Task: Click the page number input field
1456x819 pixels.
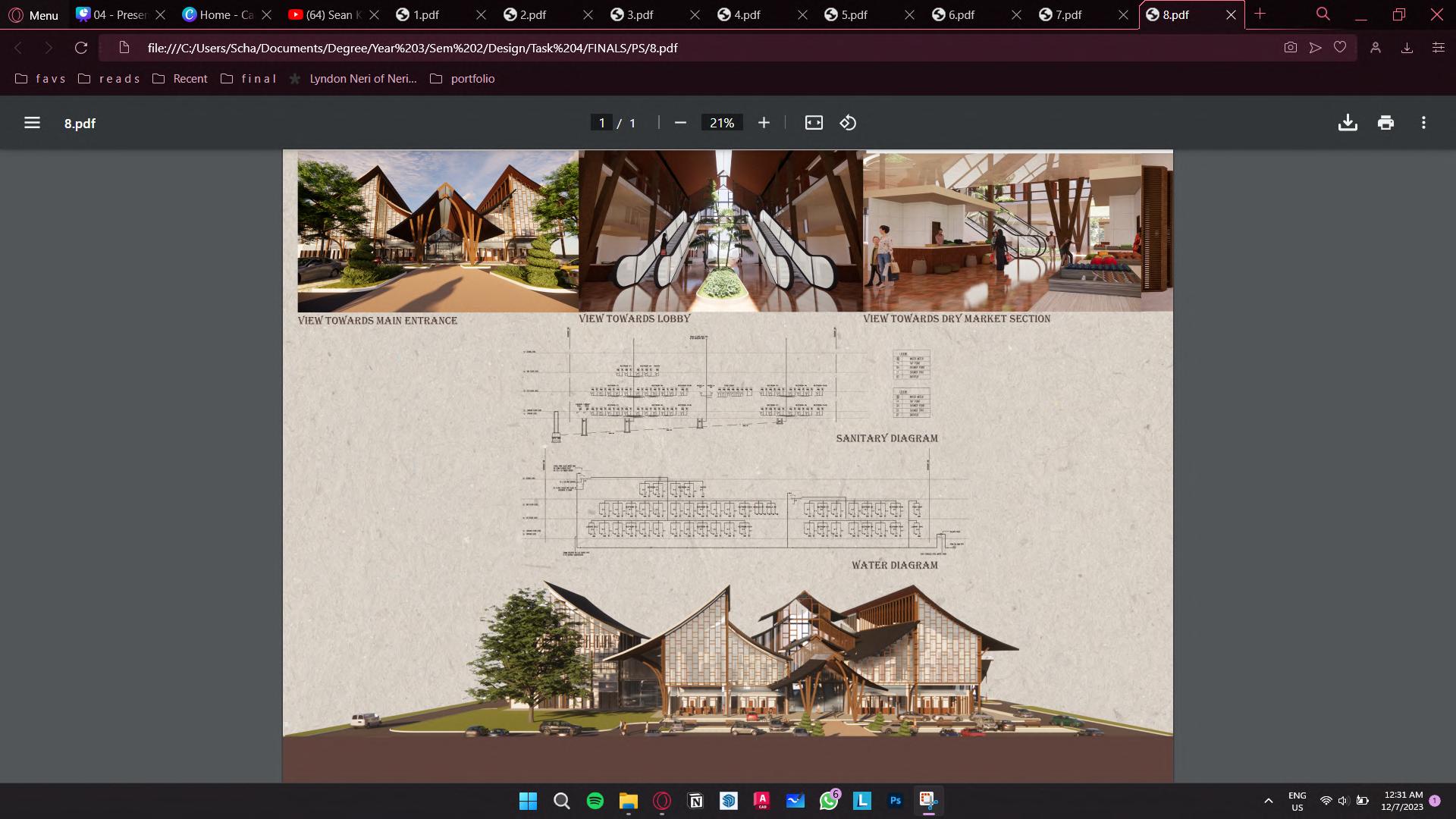Action: [x=601, y=123]
